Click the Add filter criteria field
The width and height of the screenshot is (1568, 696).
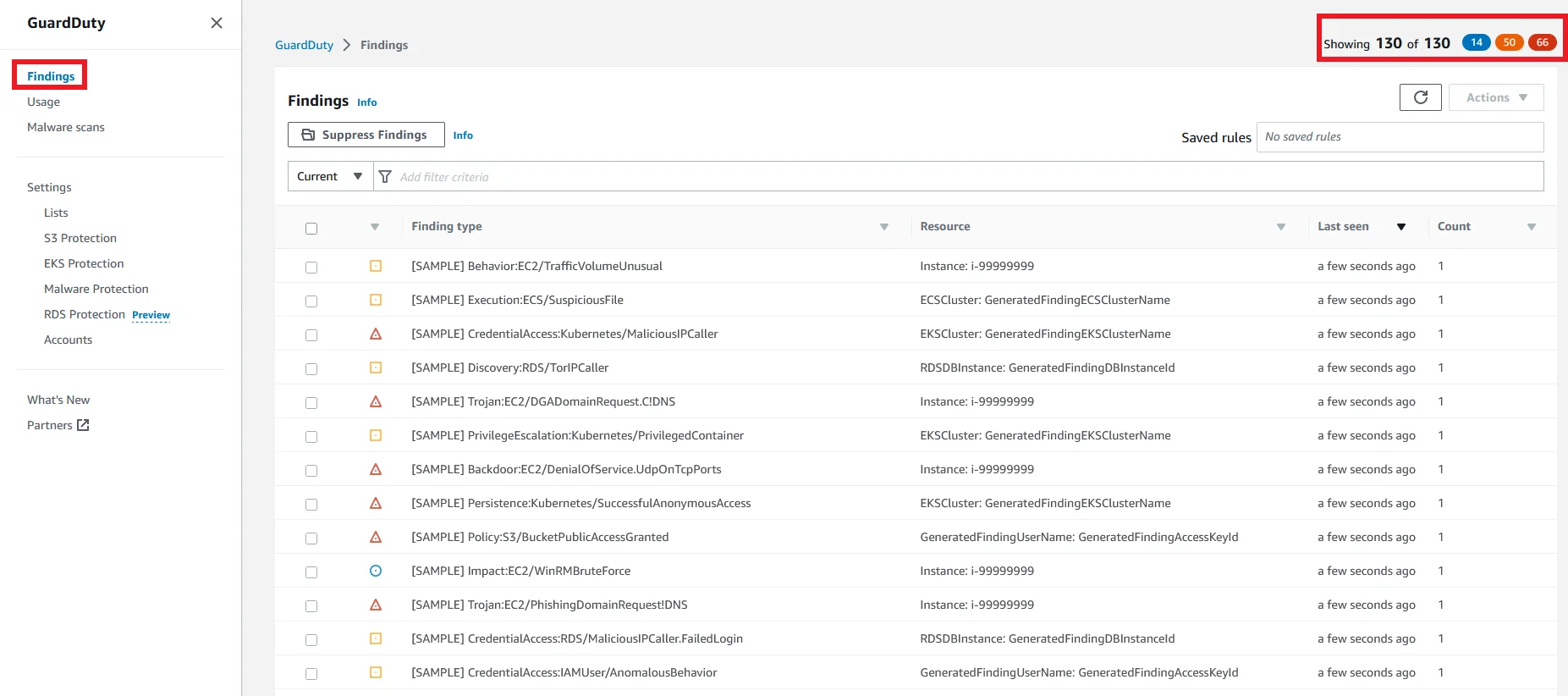pyautogui.click(x=959, y=176)
